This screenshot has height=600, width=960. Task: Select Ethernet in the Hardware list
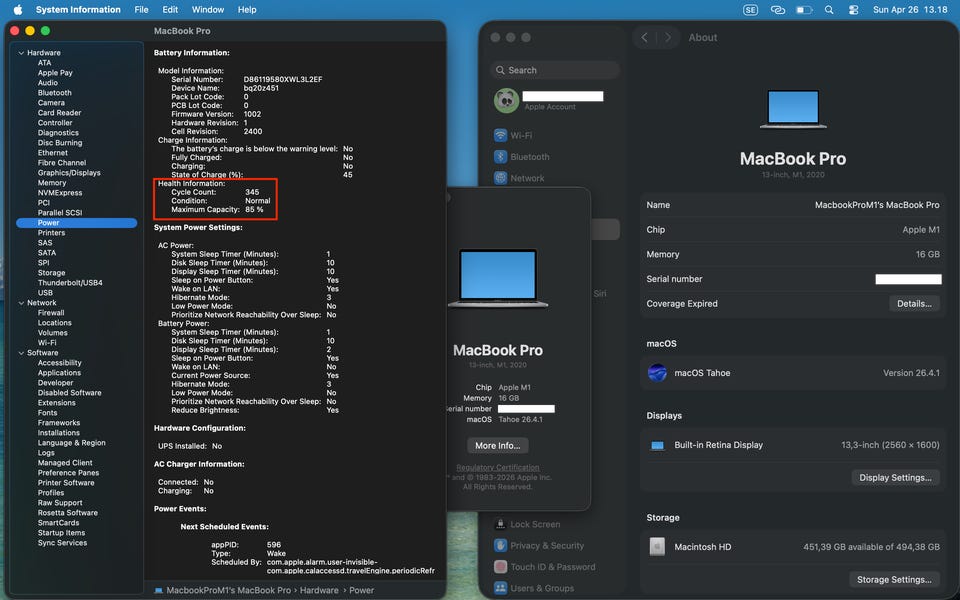[x=53, y=153]
